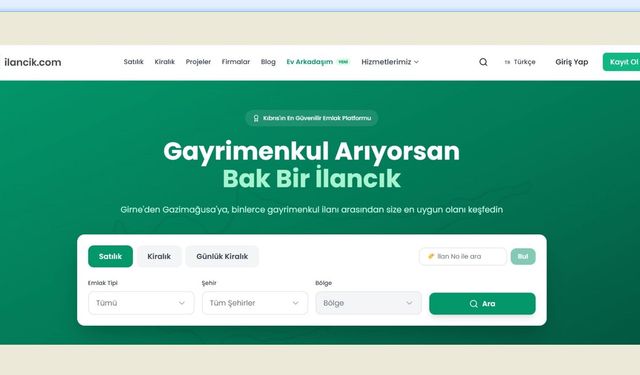This screenshot has height=375, width=640.
Task: Go to the Projeler page
Action: tap(198, 62)
